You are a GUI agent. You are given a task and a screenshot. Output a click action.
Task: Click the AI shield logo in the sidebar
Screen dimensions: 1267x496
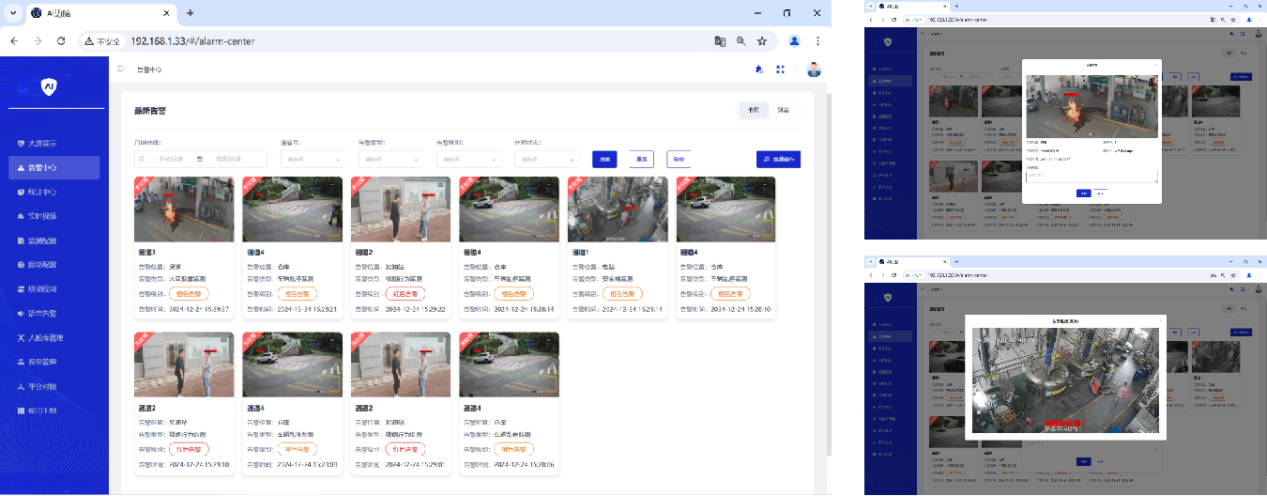[x=49, y=88]
